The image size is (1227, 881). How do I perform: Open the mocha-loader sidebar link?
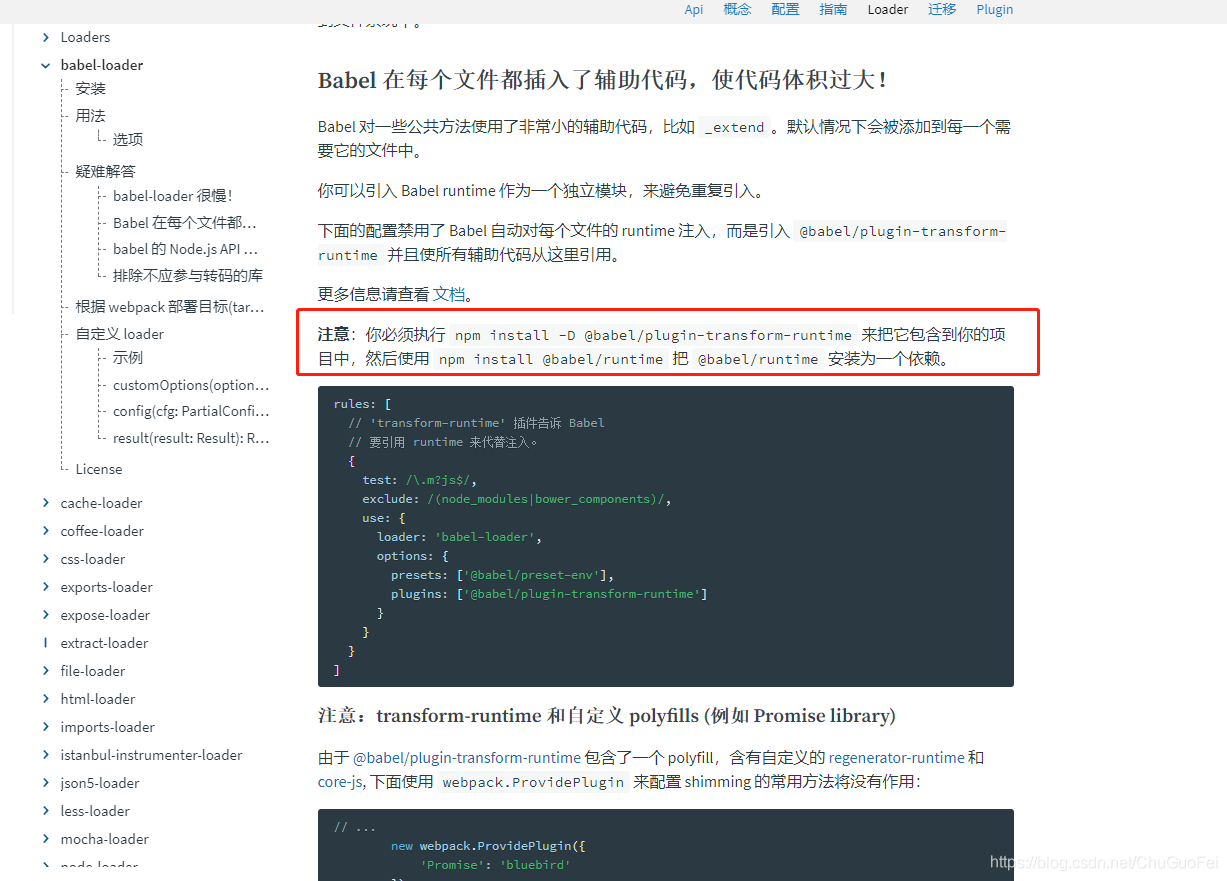click(105, 839)
